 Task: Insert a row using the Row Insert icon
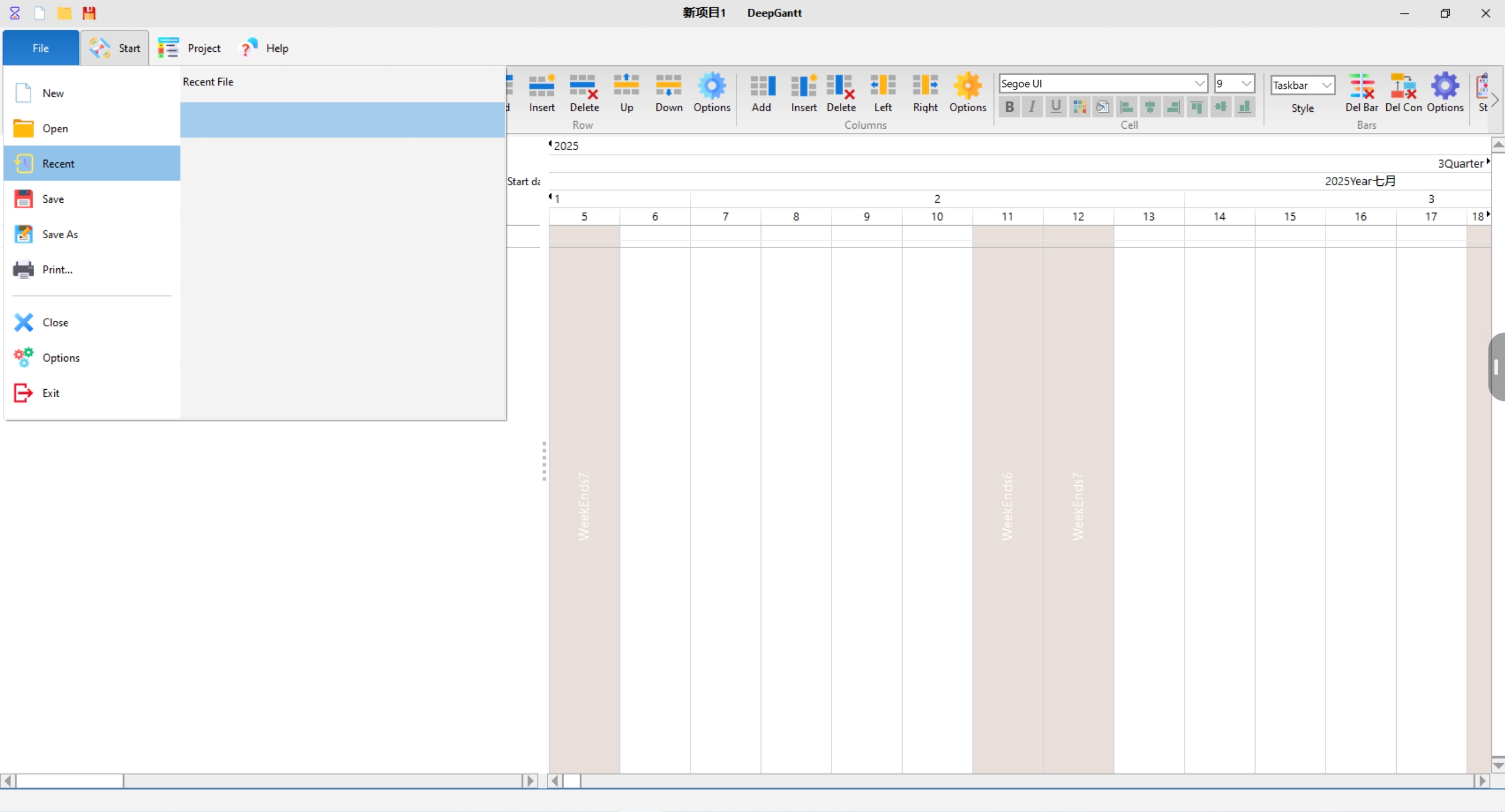(542, 93)
